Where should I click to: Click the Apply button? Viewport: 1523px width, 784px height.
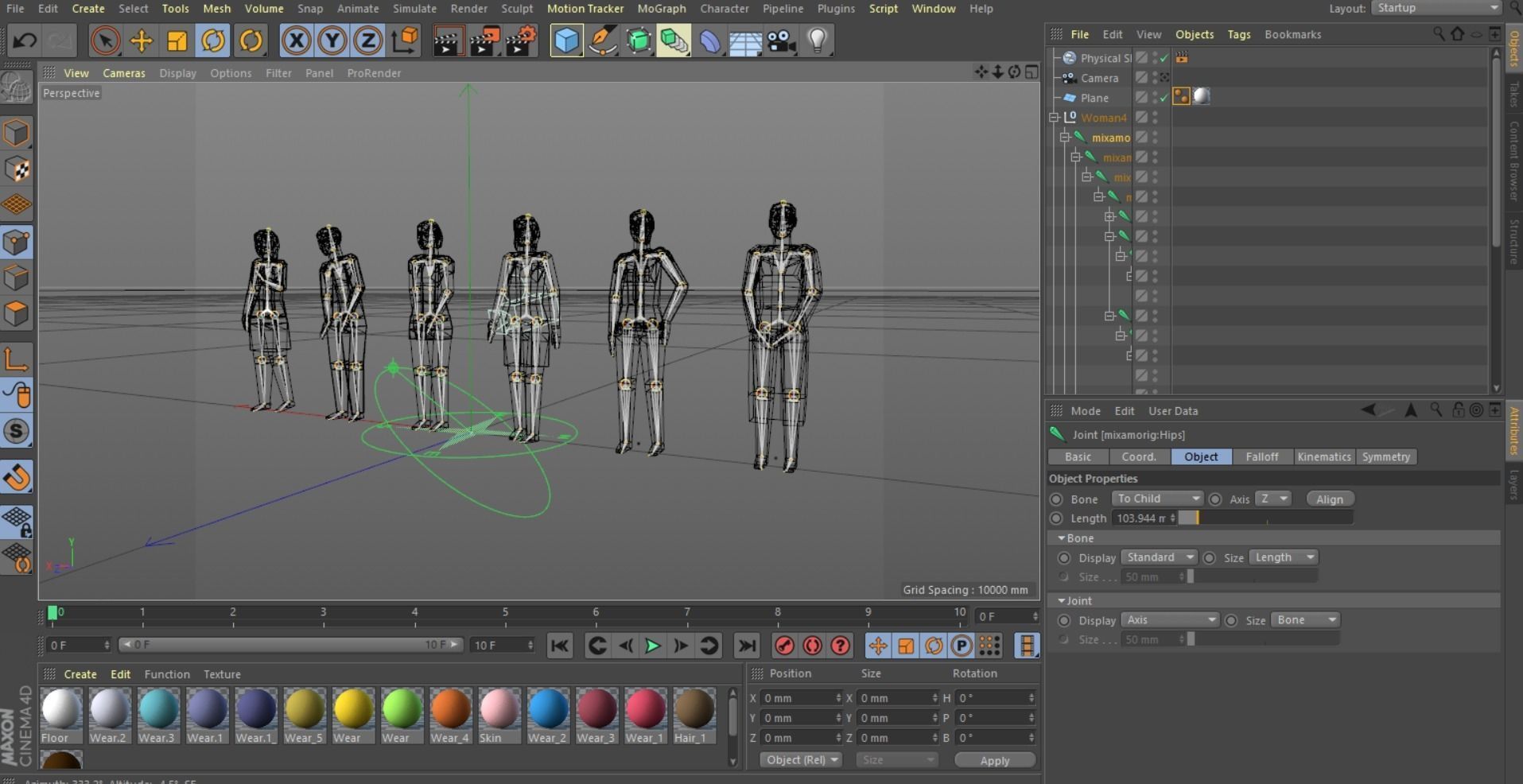pyautogui.click(x=995, y=760)
